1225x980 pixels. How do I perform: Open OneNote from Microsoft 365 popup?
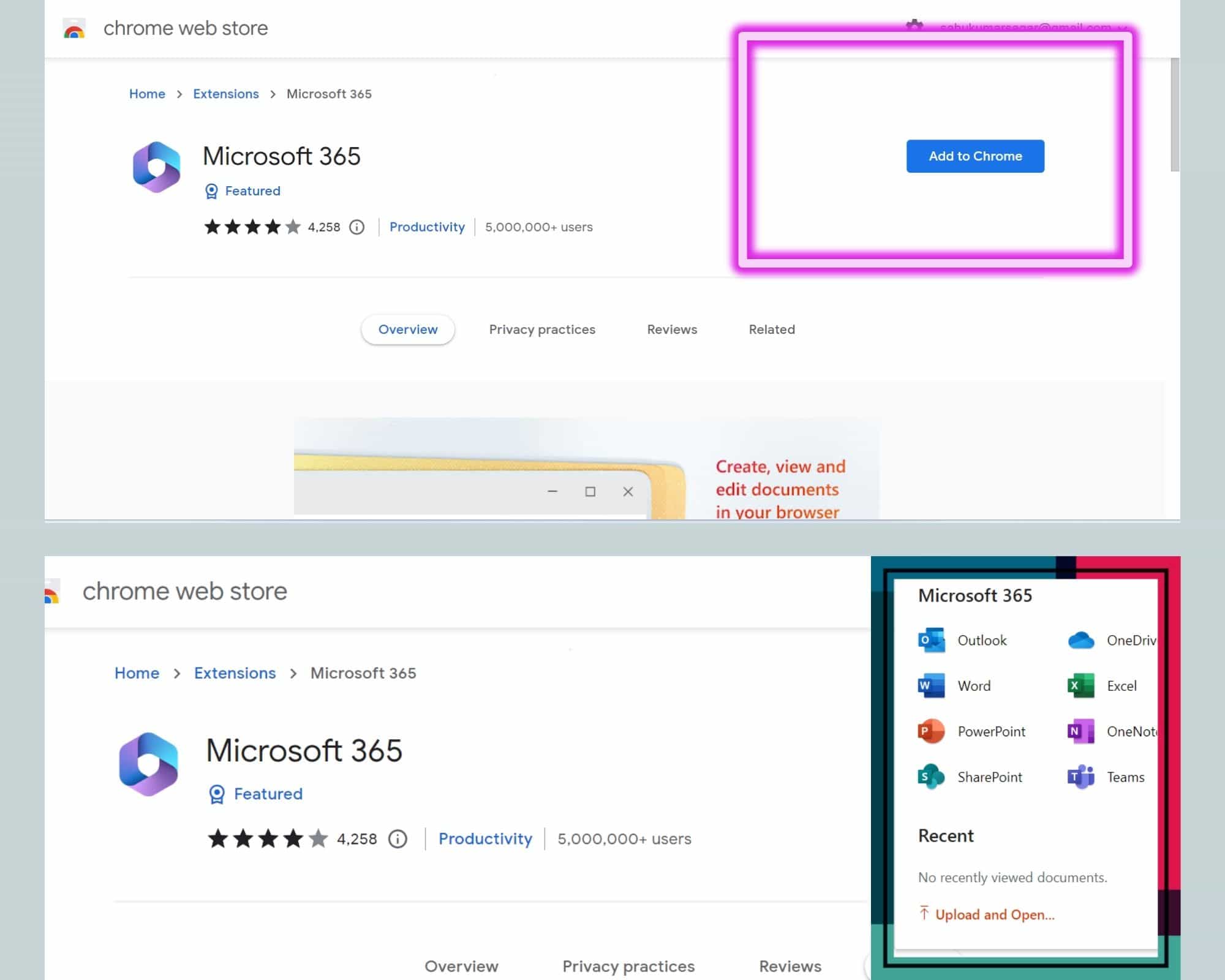(x=1112, y=731)
